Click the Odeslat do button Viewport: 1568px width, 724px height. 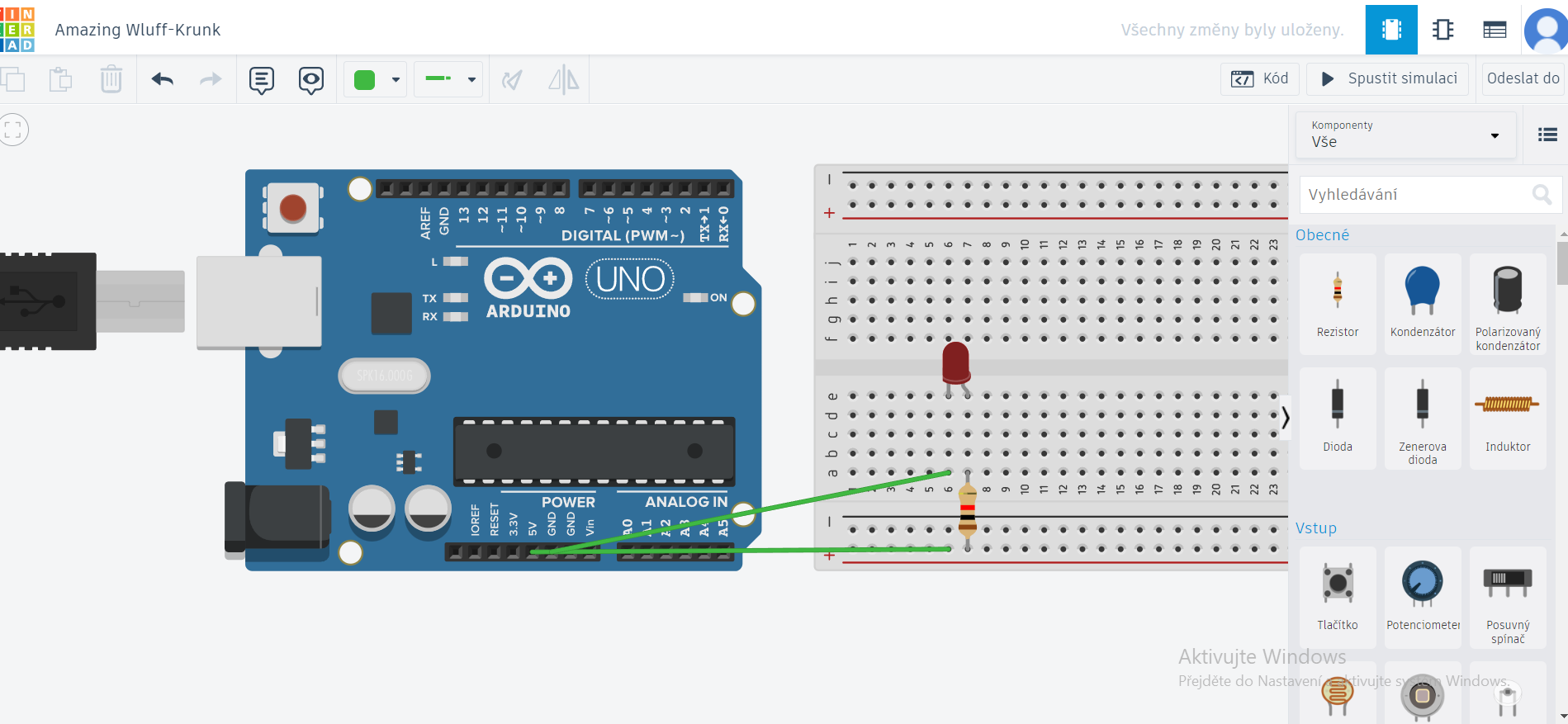click(x=1523, y=78)
